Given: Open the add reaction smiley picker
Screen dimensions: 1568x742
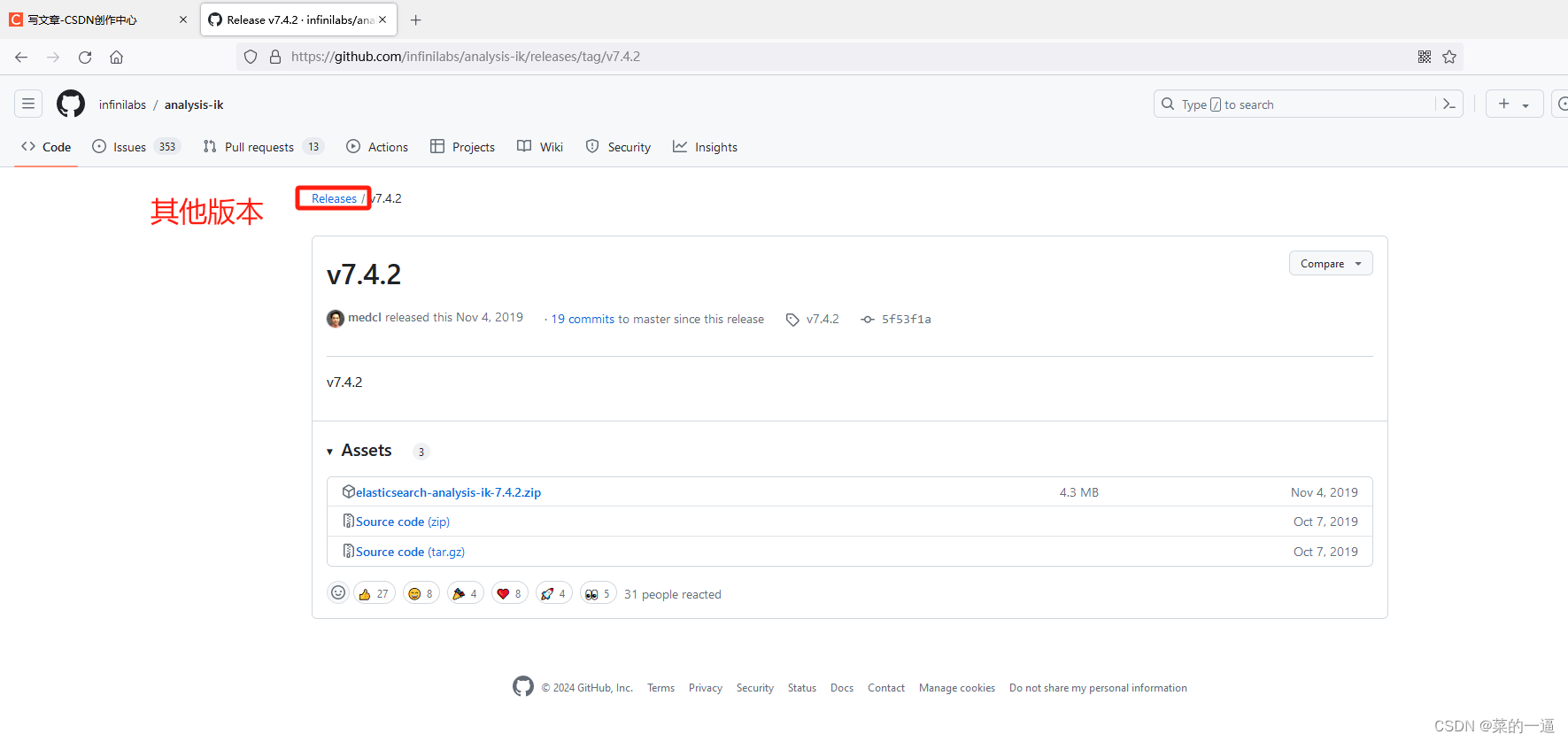Looking at the screenshot, I should tap(338, 592).
